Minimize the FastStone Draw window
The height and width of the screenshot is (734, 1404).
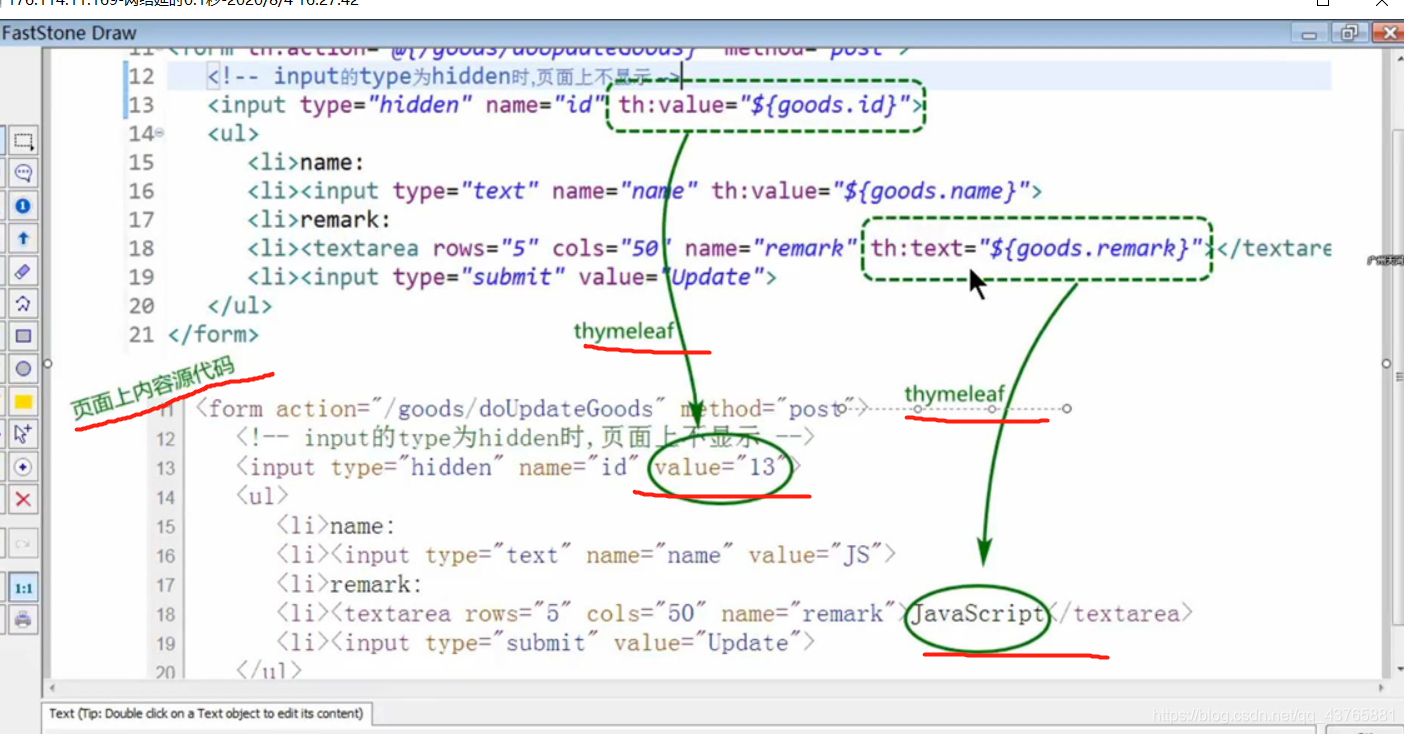[x=1308, y=33]
